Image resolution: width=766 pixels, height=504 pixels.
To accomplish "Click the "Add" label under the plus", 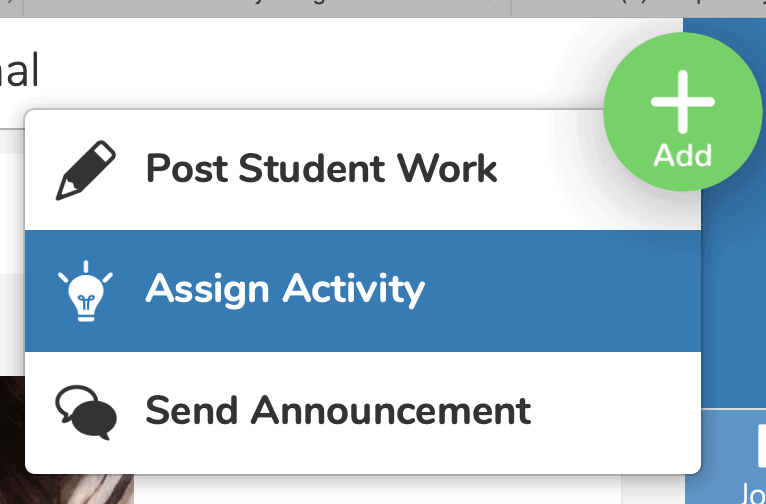I will pyautogui.click(x=682, y=156).
